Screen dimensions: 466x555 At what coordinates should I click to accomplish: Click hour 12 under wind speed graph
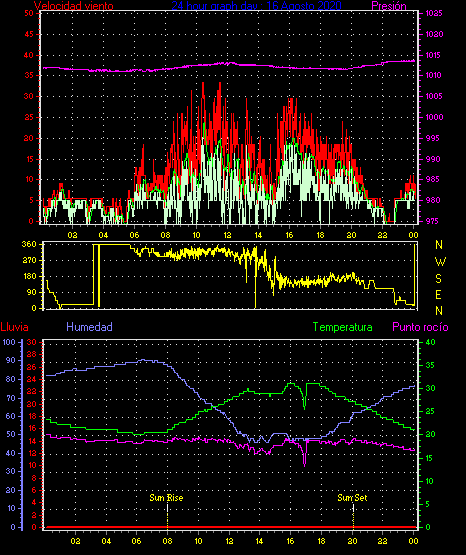click(227, 235)
